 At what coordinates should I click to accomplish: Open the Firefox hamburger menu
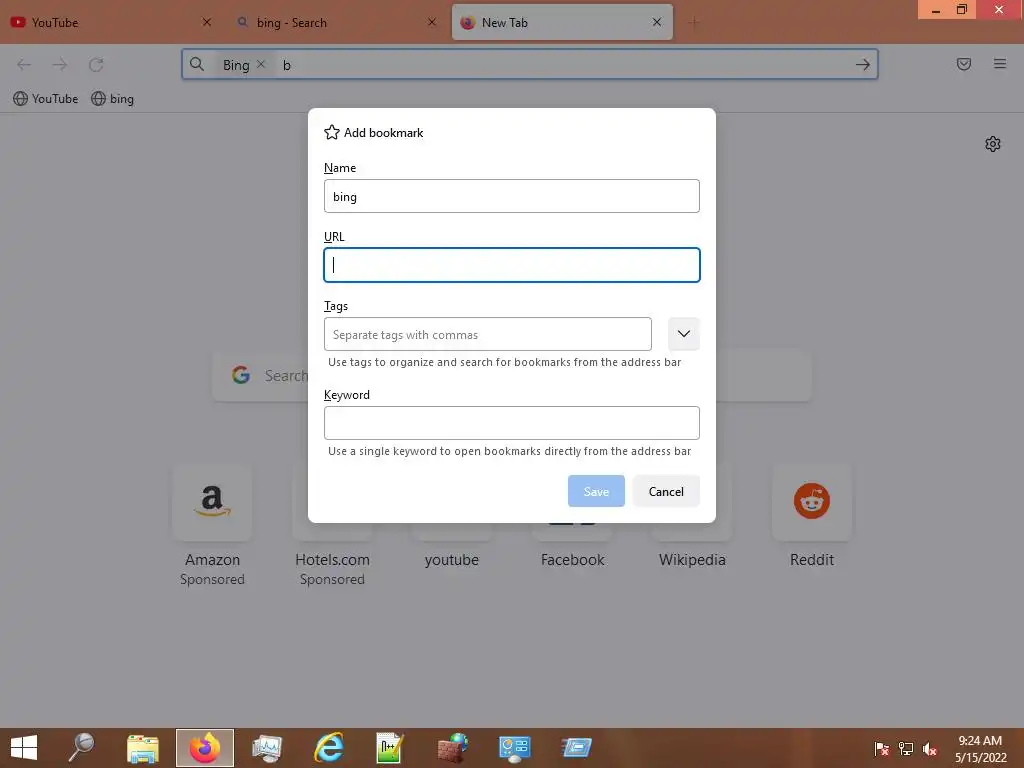(999, 64)
